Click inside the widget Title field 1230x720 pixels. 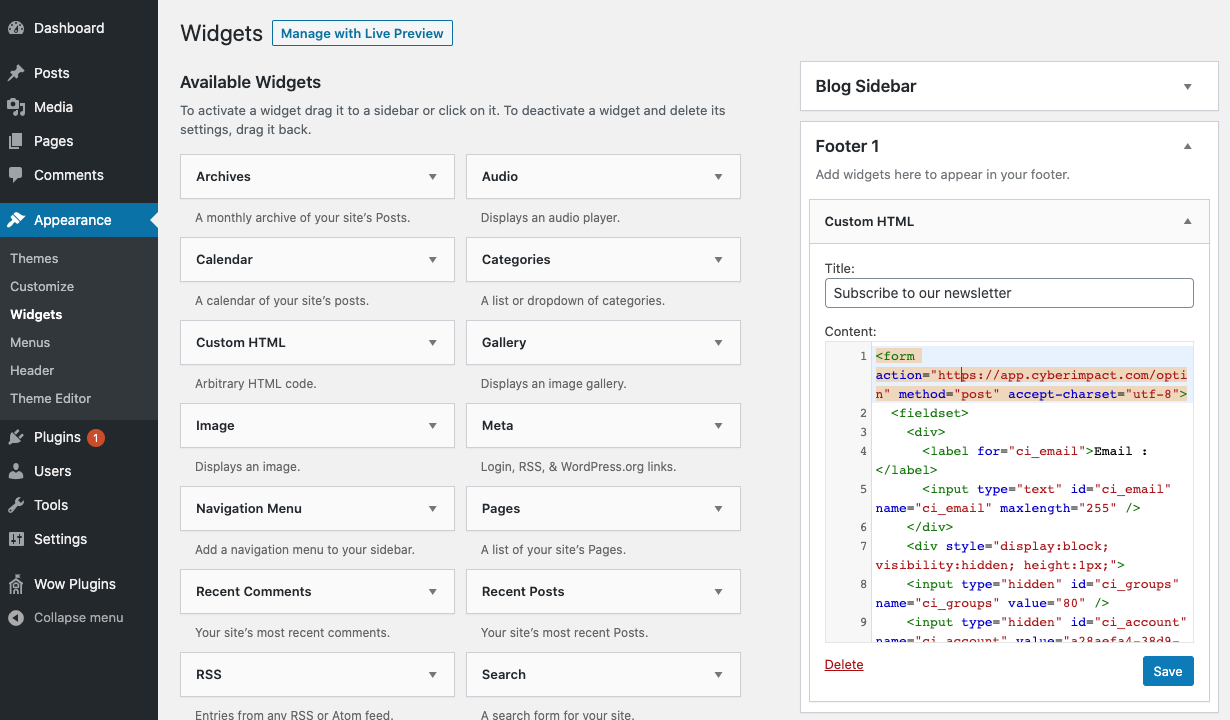click(x=1008, y=293)
